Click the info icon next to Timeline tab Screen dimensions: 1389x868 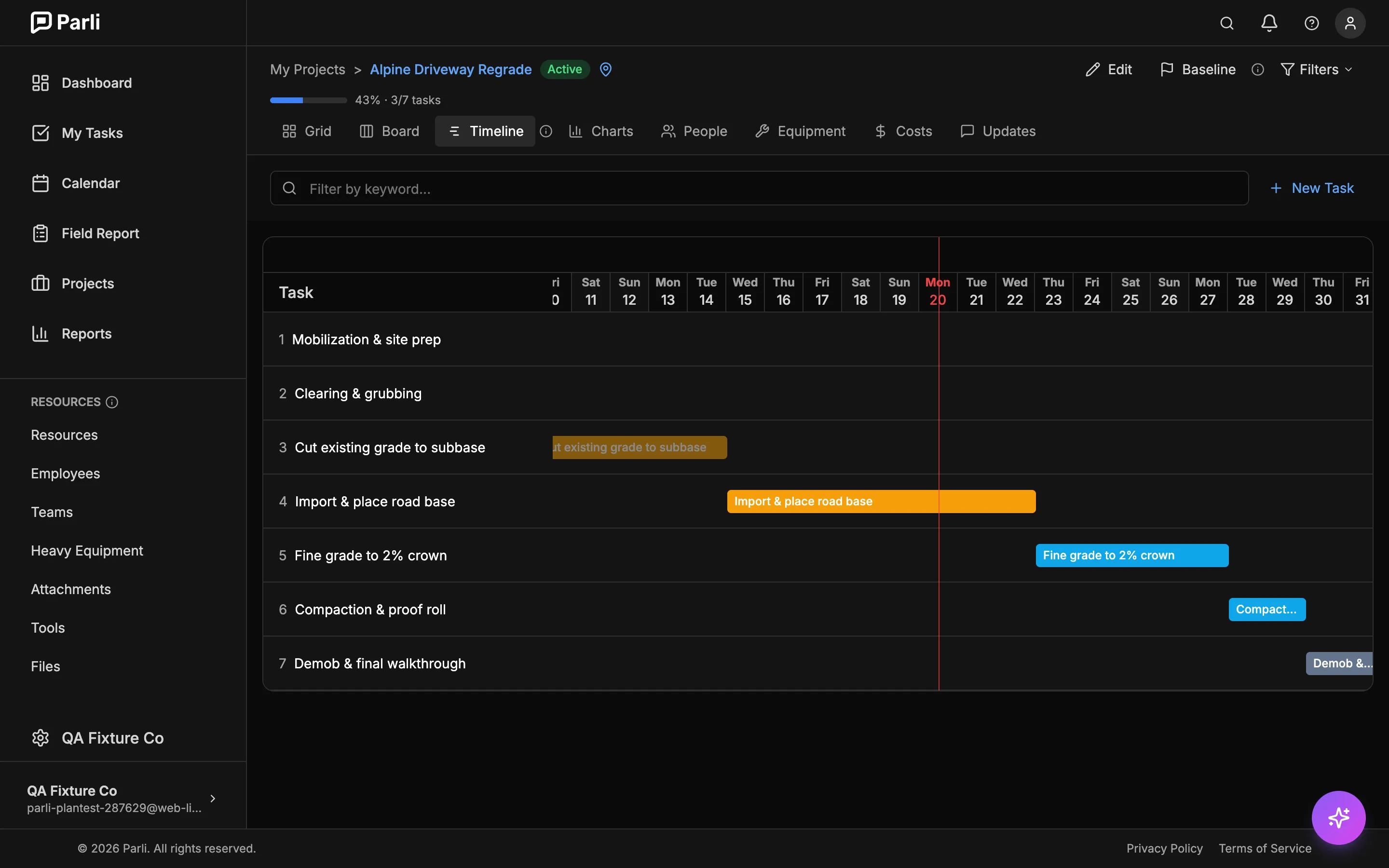(x=546, y=132)
